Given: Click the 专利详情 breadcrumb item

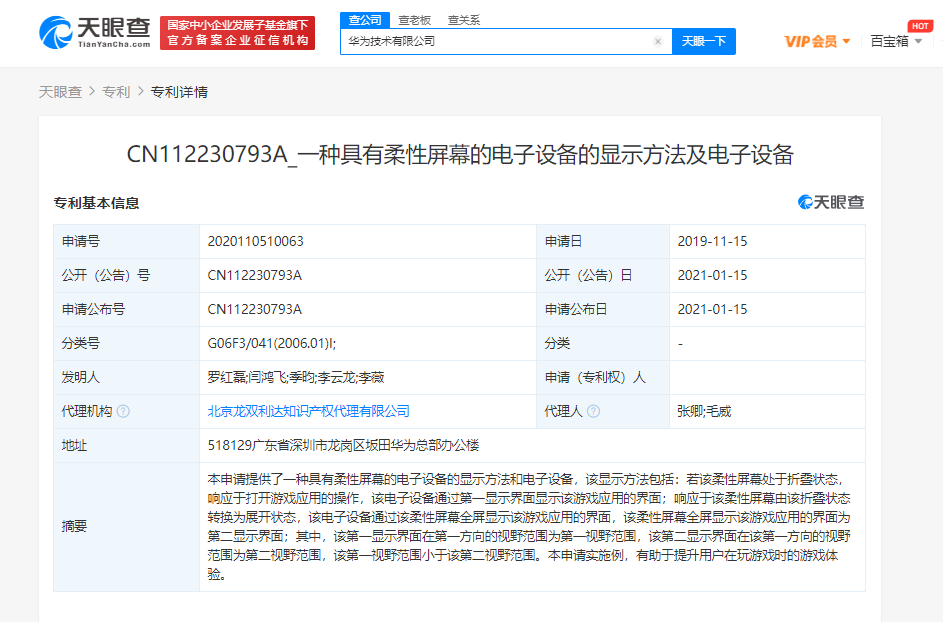Looking at the screenshot, I should tap(179, 92).
